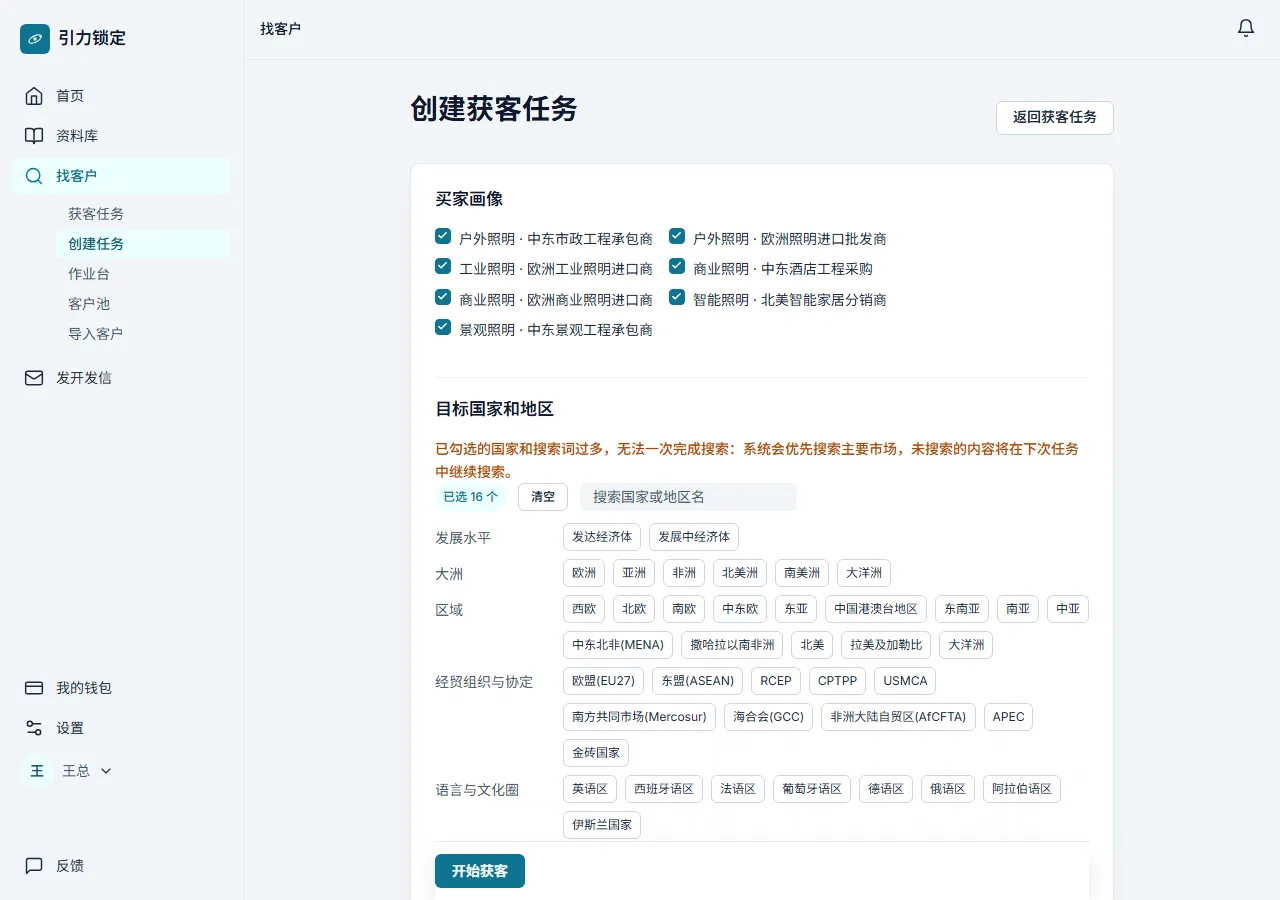Click the 设置 sliders icon
The width and height of the screenshot is (1280, 900).
[34, 728]
